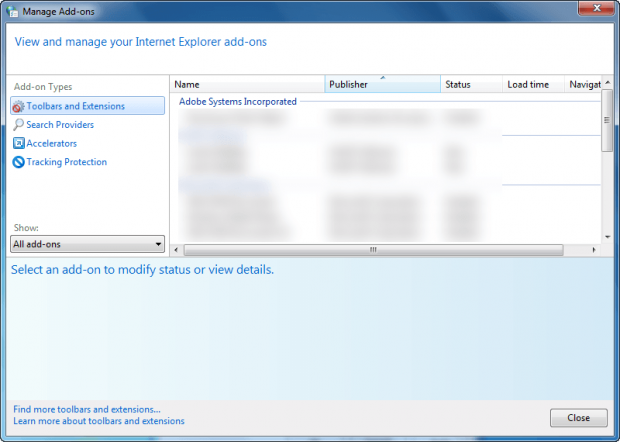Open the Show add-ons dropdown
This screenshot has height=442, width=620.
pyautogui.click(x=87, y=244)
